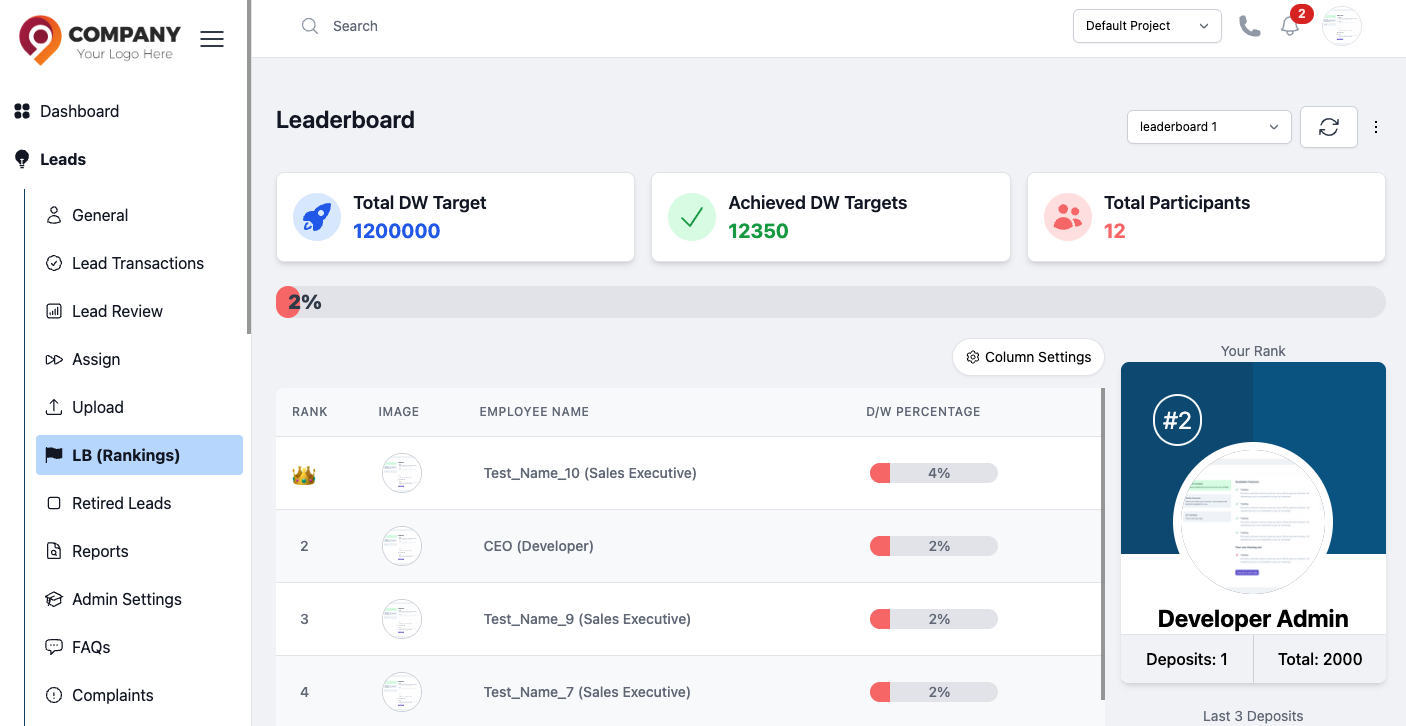The image size is (1406, 726).
Task: Click CEO (Developer)'s 2% percentage bar
Action: tap(934, 546)
